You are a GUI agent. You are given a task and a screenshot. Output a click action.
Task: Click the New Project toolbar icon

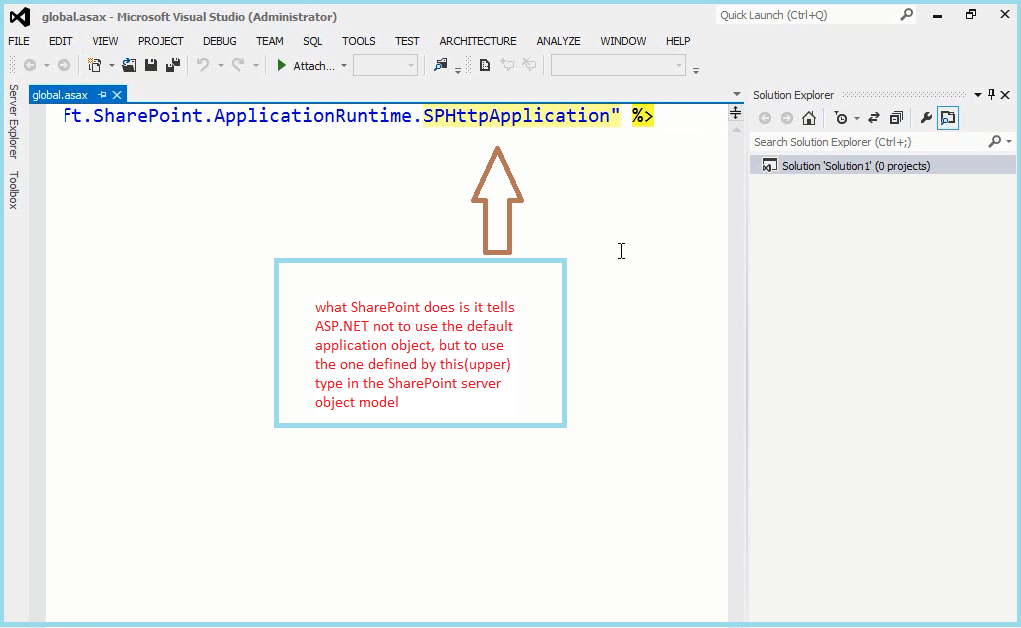coord(96,64)
